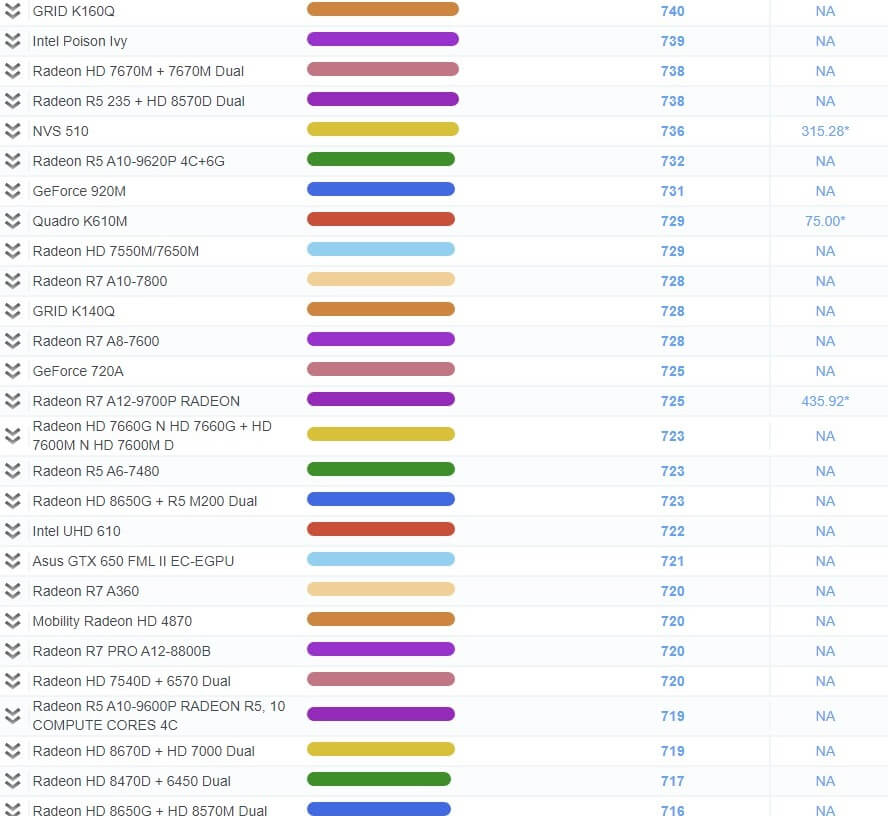The width and height of the screenshot is (888, 816).
Task: Open the GRID K140Q link
Action: tap(74, 311)
